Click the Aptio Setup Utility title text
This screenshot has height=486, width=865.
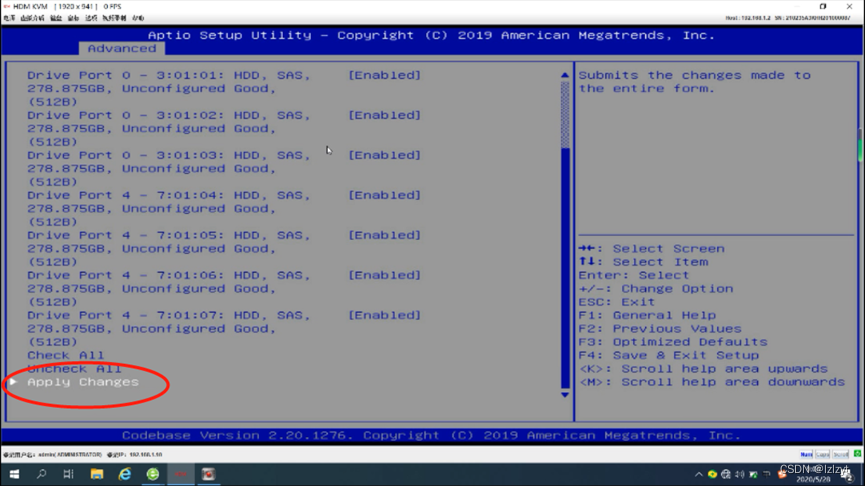click(431, 35)
